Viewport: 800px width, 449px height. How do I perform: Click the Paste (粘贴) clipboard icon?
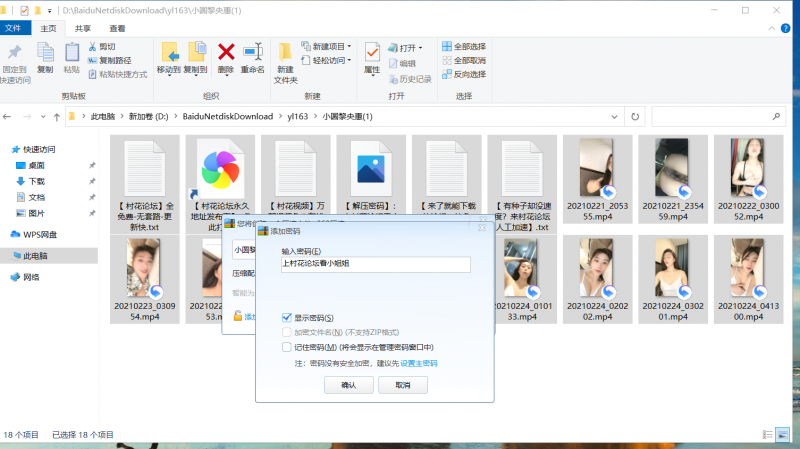pos(72,52)
